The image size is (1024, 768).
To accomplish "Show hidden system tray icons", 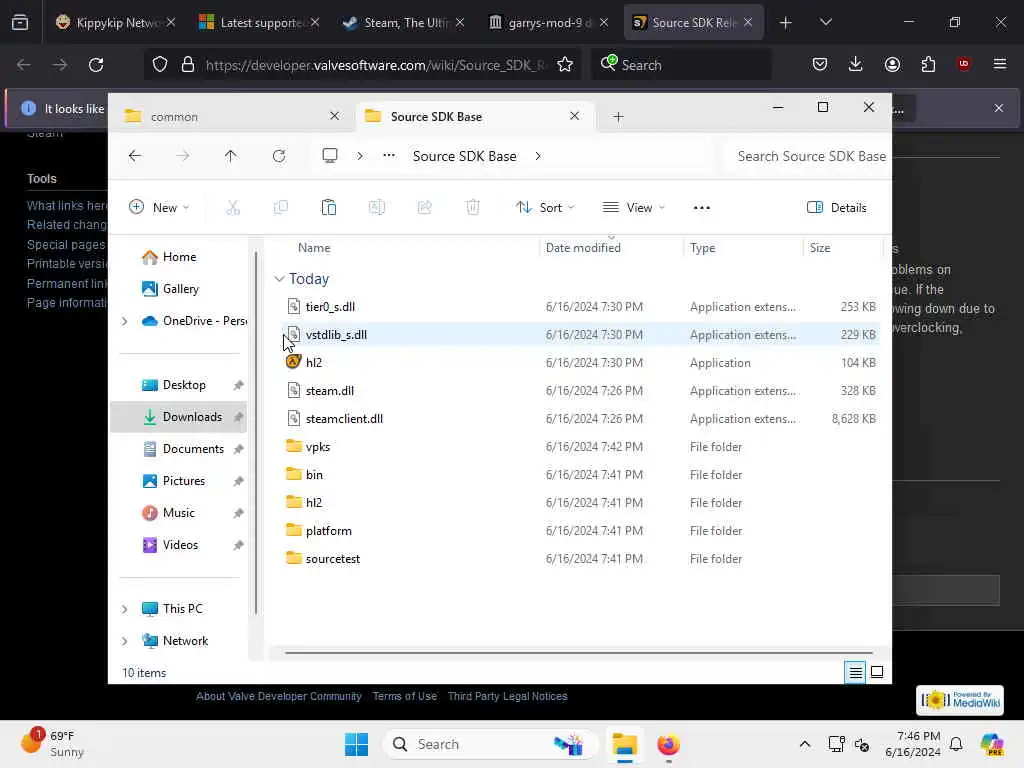I will tap(805, 744).
